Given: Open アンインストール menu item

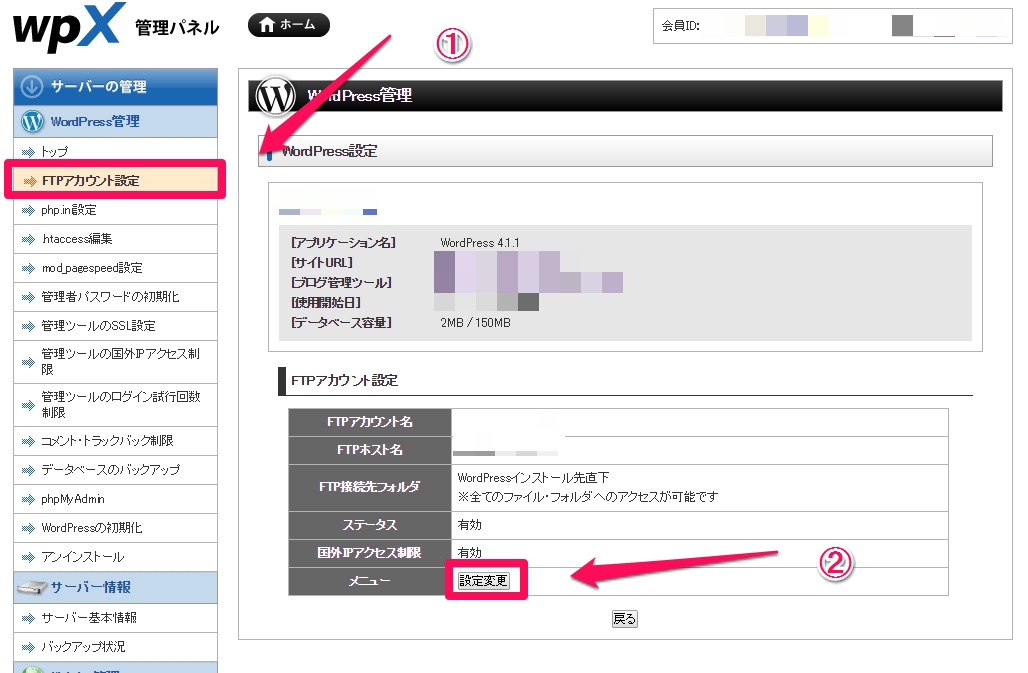Looking at the screenshot, I should pos(115,557).
